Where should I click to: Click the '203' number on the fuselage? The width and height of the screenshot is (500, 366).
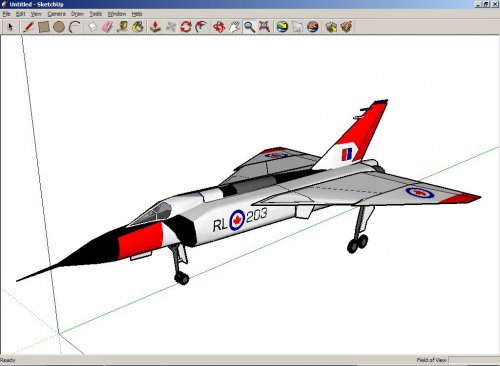257,215
